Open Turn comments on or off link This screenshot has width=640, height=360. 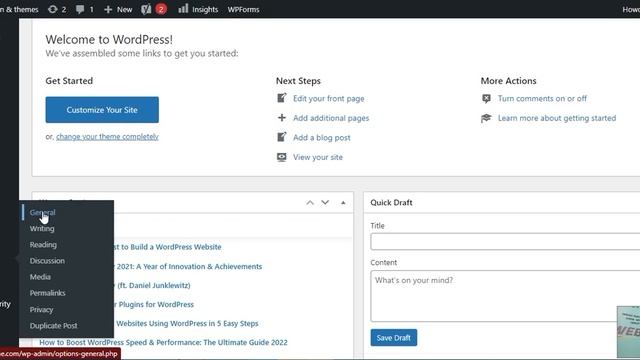tap(542, 98)
